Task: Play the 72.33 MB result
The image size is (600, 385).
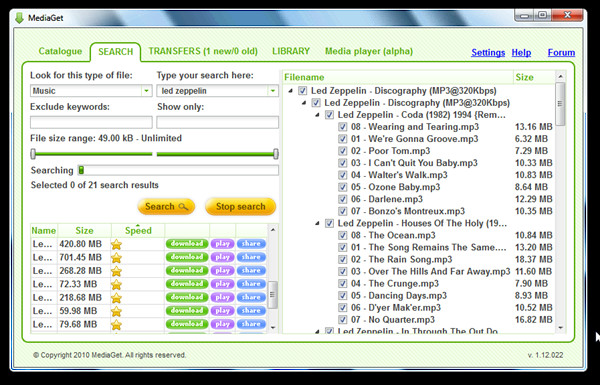Action: pos(222,284)
